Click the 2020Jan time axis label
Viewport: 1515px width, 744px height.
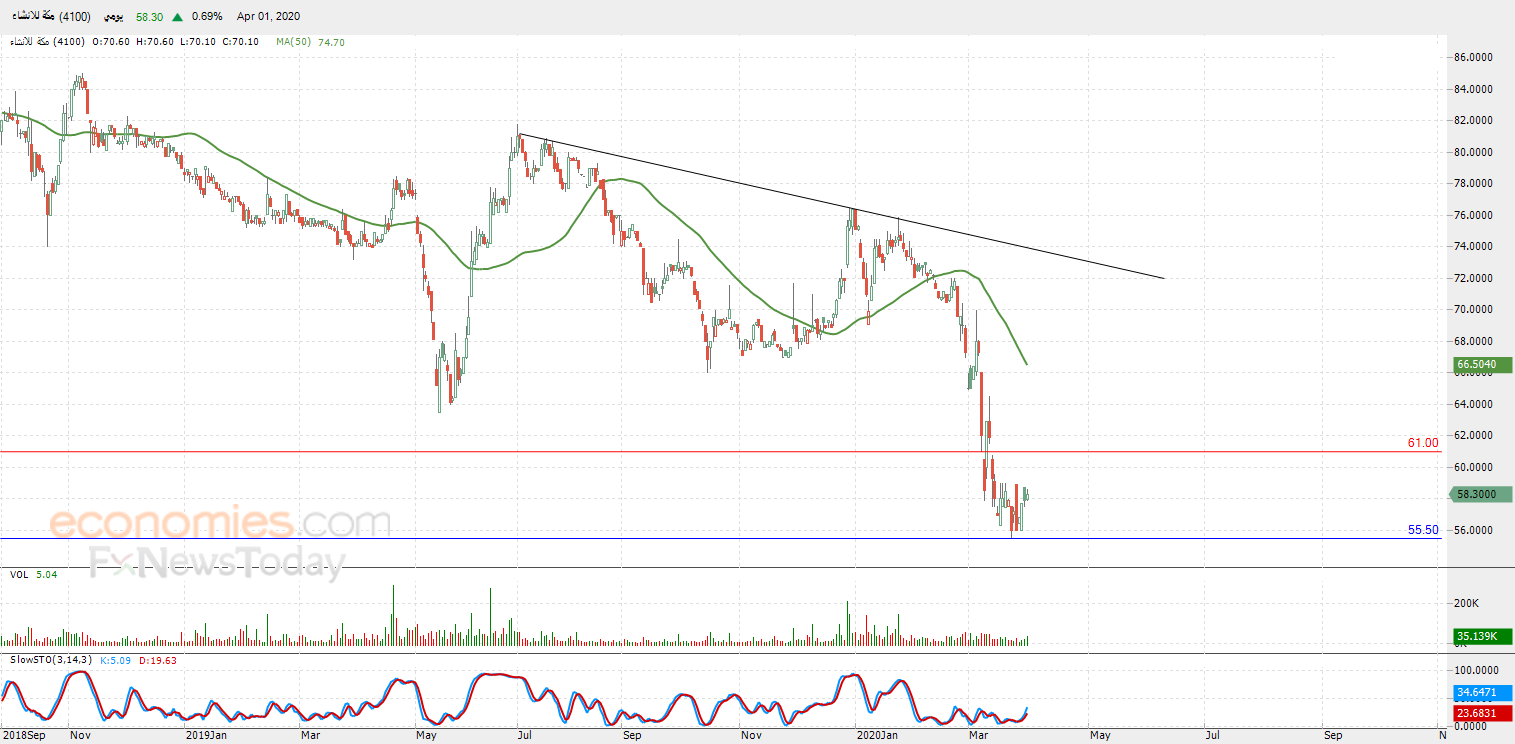pos(878,736)
